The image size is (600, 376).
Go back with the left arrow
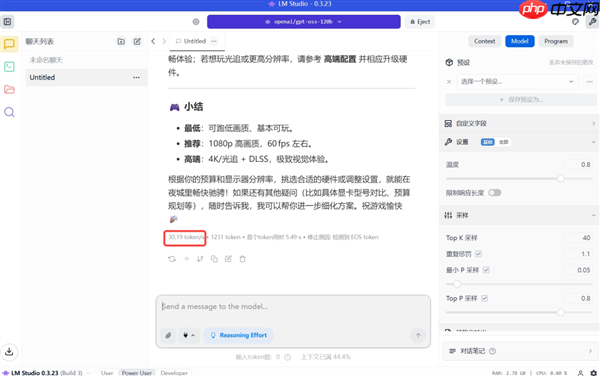click(x=153, y=41)
